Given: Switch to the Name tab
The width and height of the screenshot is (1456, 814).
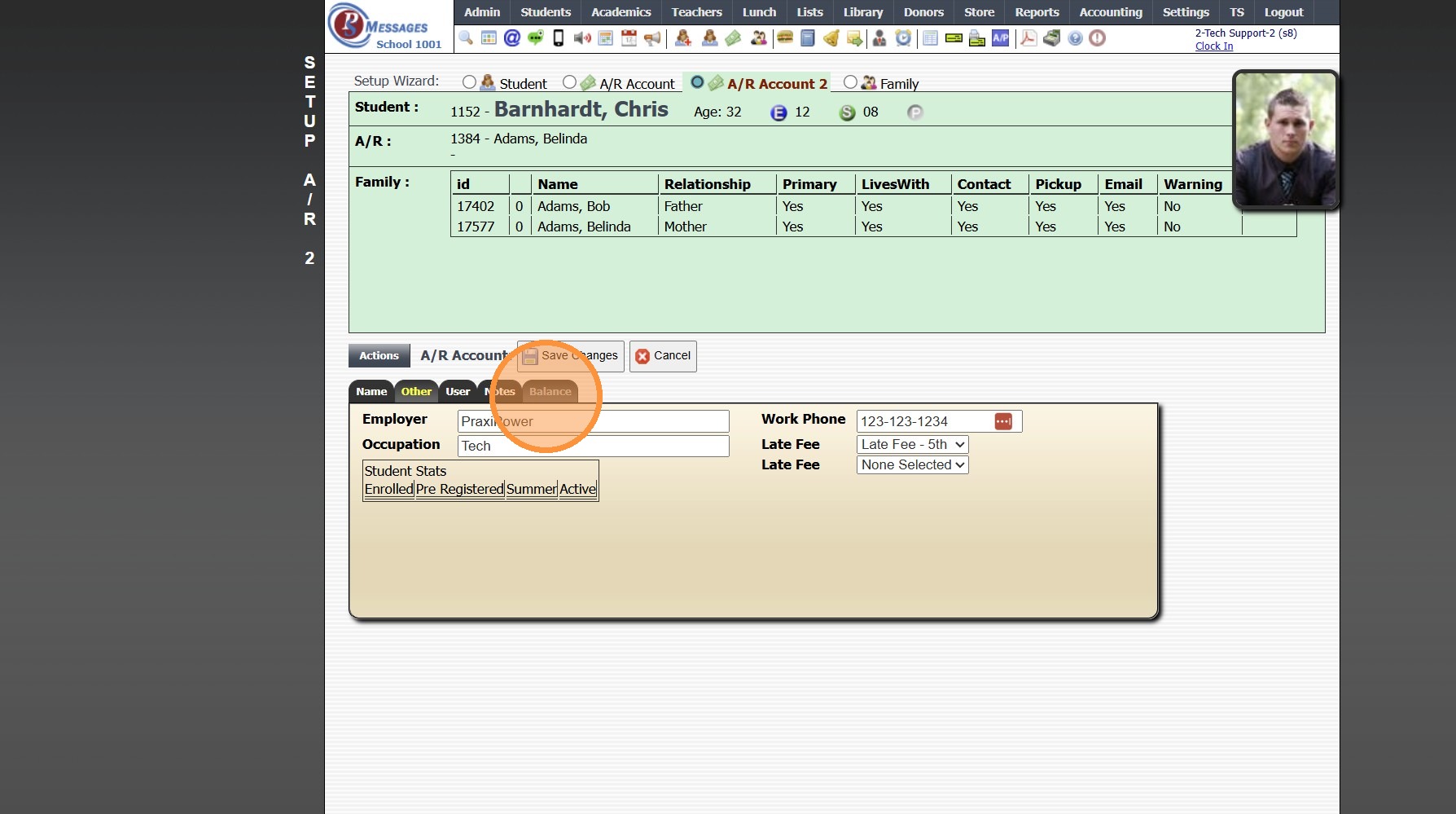Looking at the screenshot, I should 371,392.
